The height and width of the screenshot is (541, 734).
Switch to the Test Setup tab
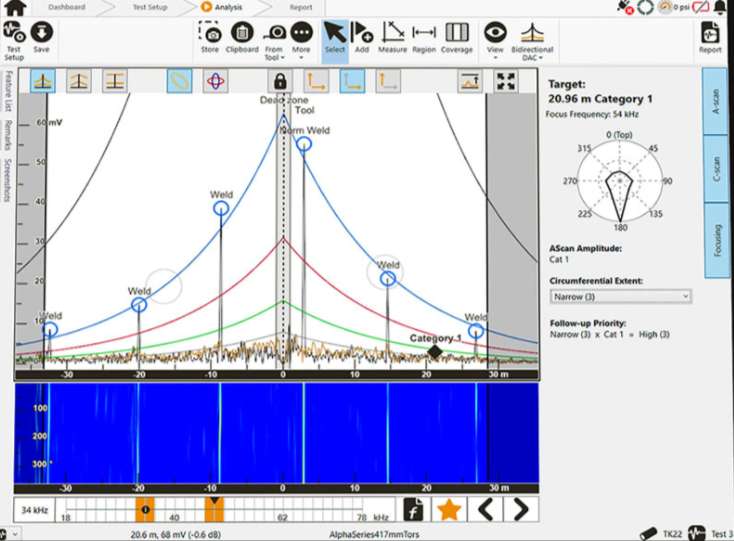click(x=150, y=7)
